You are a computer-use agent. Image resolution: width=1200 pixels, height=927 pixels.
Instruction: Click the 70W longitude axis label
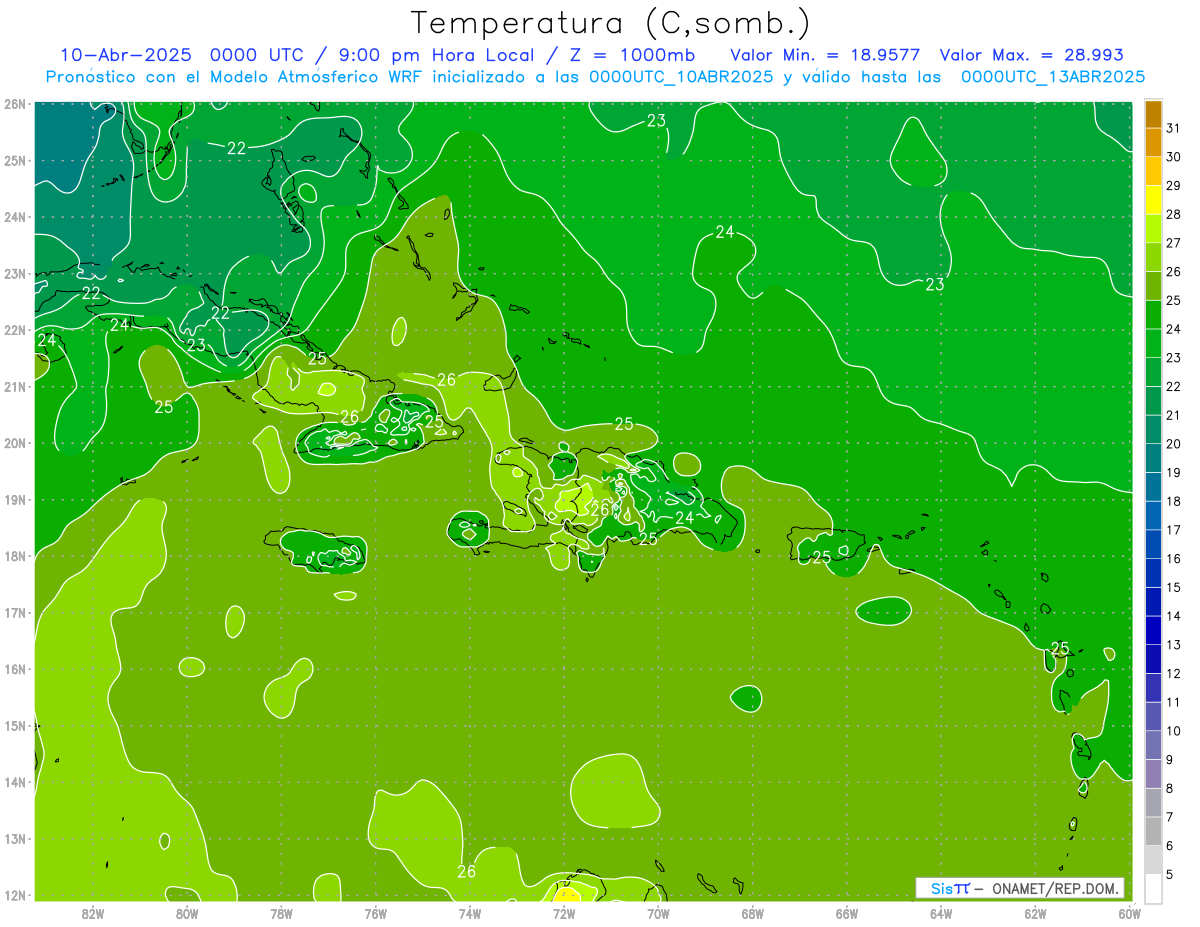(658, 912)
